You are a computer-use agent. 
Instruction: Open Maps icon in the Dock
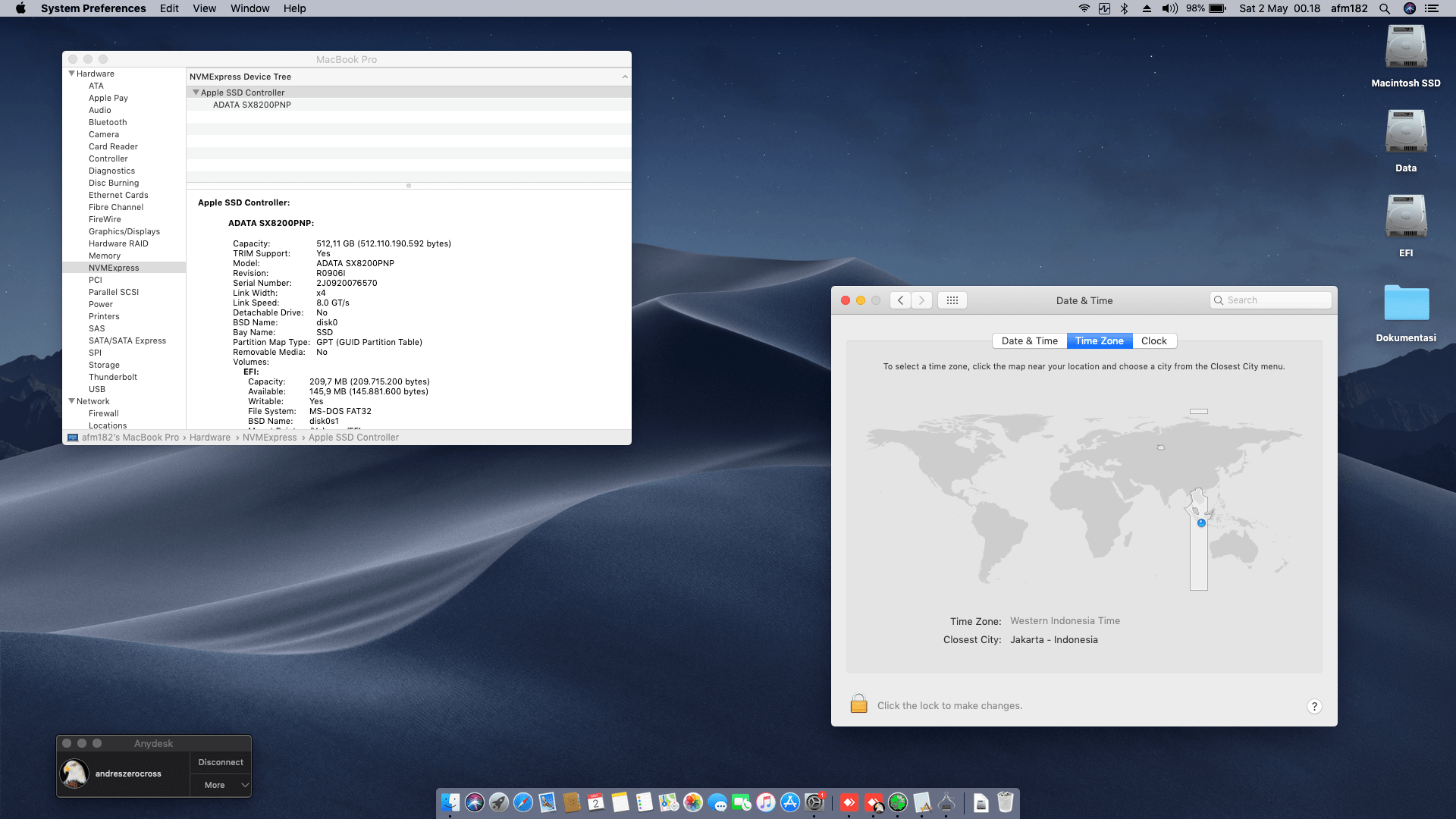[669, 802]
